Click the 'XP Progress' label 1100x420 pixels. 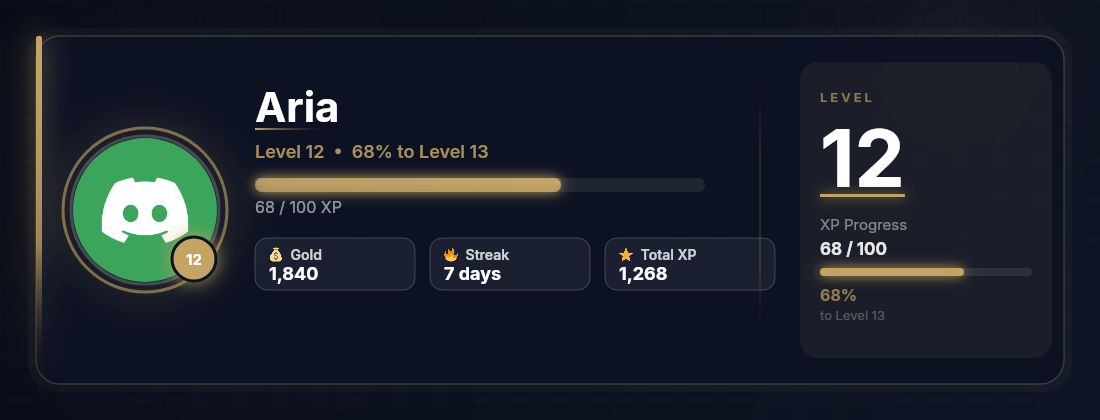coord(864,225)
